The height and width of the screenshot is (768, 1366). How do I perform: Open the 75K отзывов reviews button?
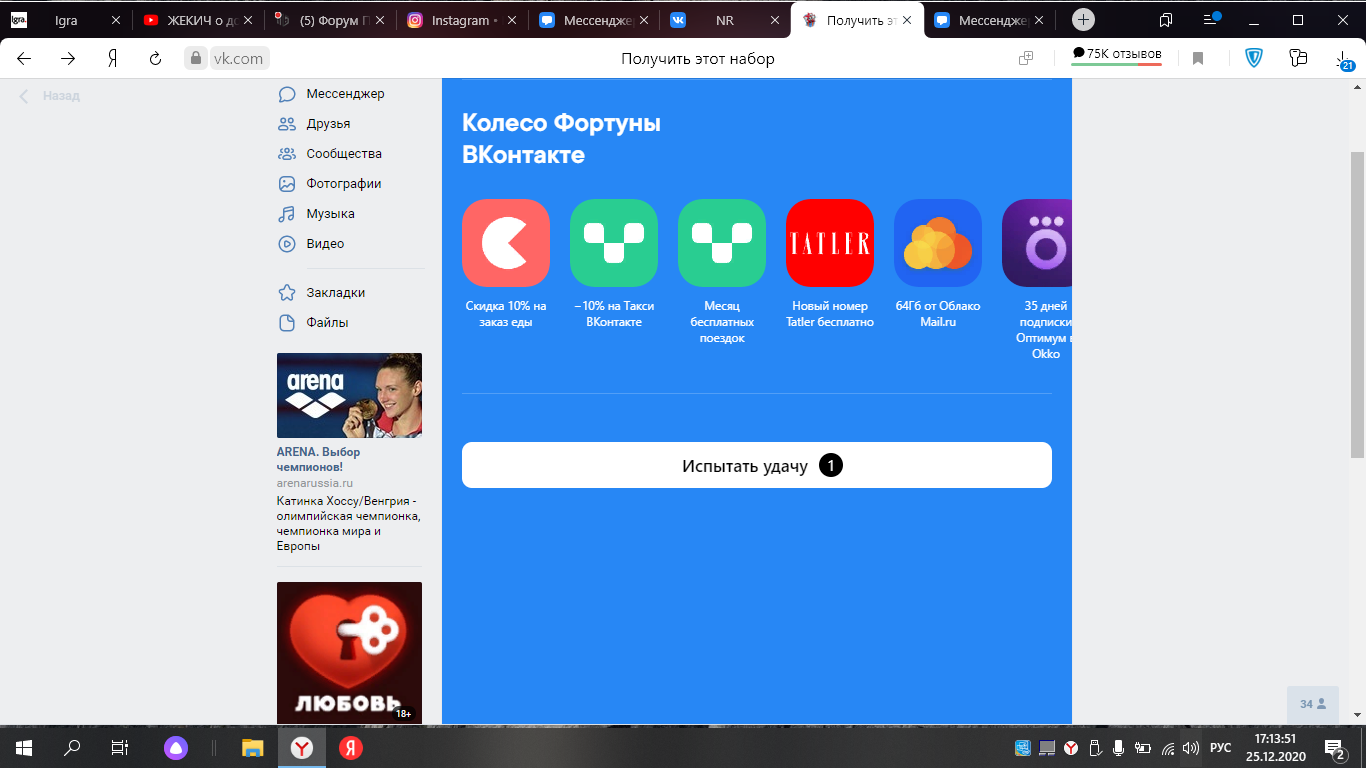(x=1117, y=56)
